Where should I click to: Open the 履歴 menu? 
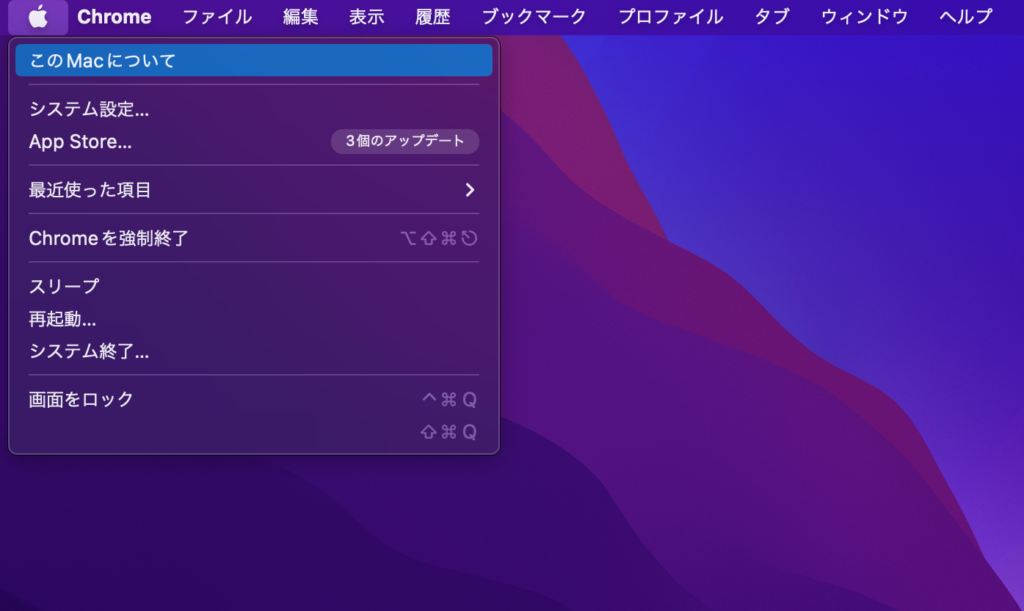pyautogui.click(x=432, y=17)
